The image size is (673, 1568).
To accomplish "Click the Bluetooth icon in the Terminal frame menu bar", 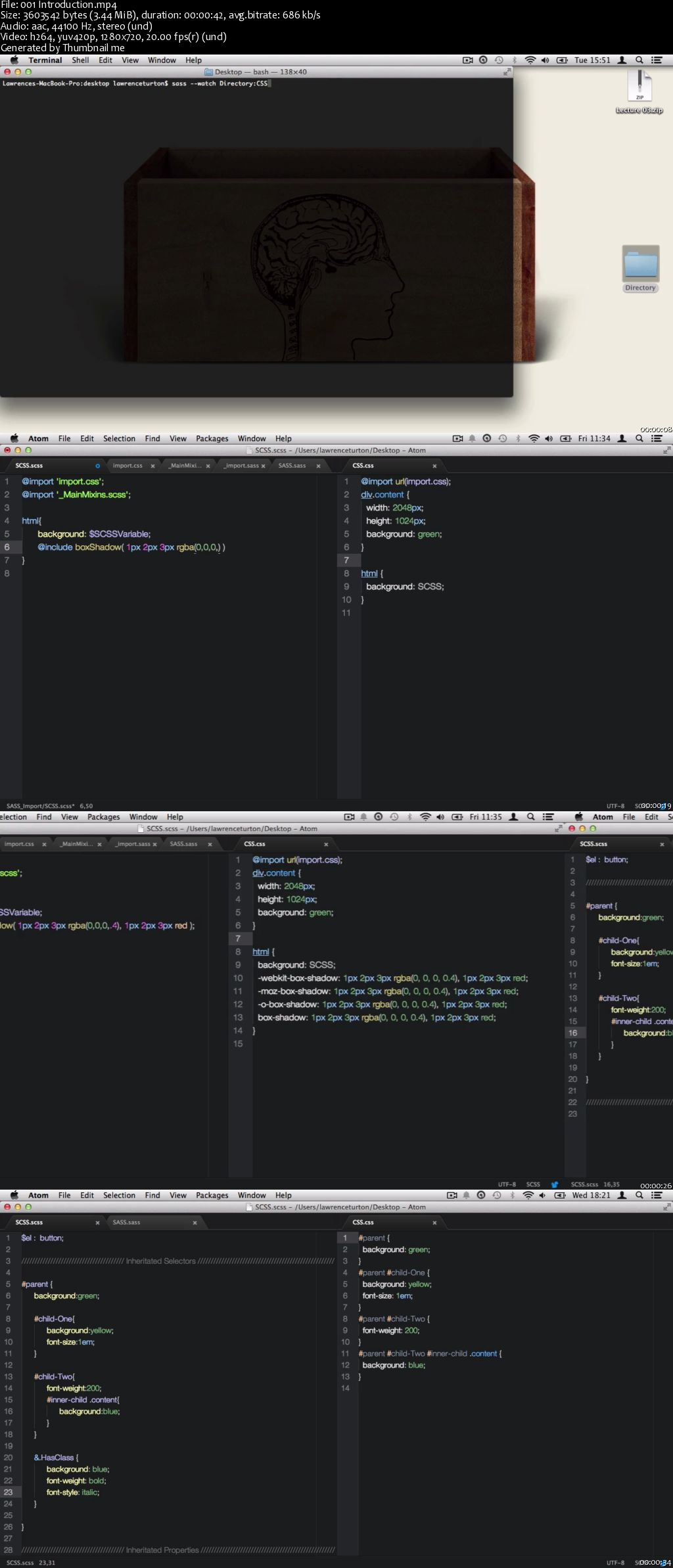I will pos(515,60).
